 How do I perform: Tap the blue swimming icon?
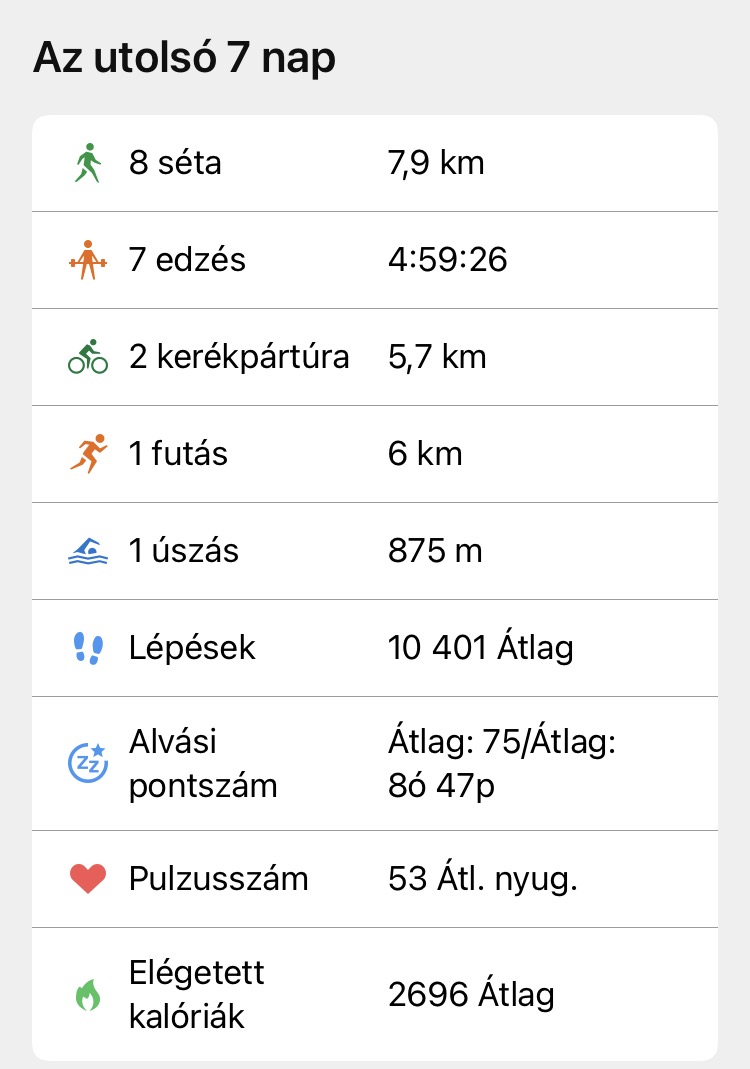(88, 551)
